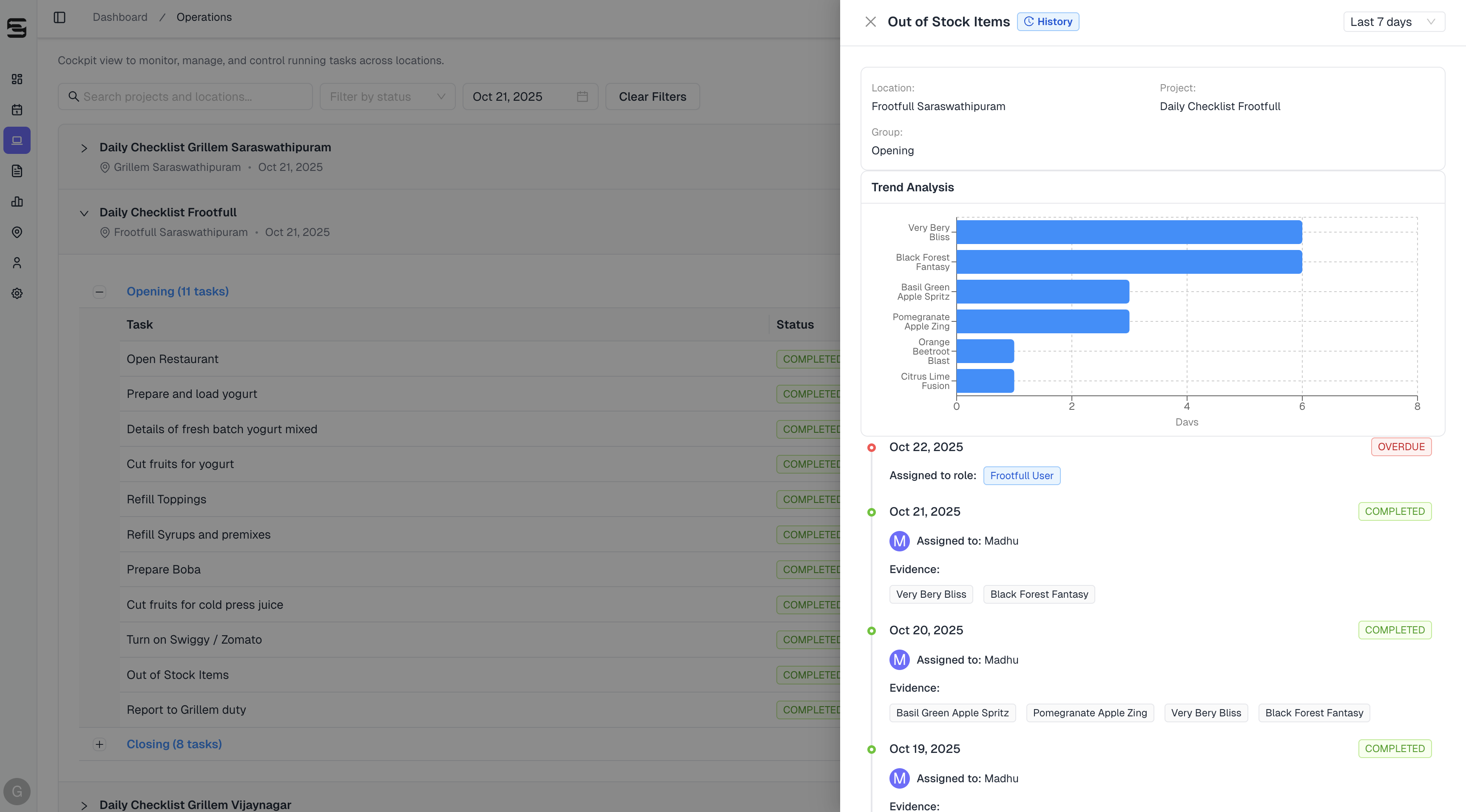
Task: Open the user profile sidebar icon
Action: 17,263
